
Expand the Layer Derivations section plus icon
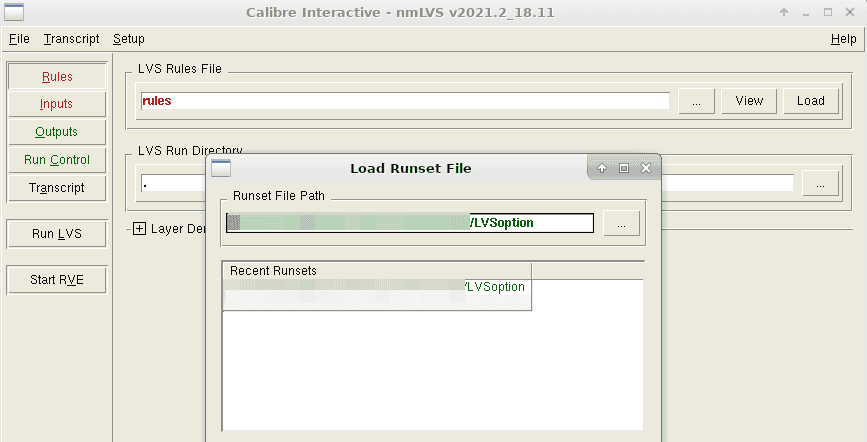coord(139,228)
